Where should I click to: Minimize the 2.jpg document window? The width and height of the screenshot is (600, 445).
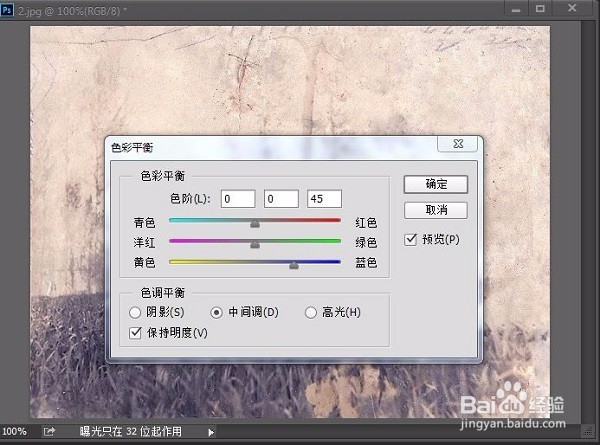click(516, 9)
